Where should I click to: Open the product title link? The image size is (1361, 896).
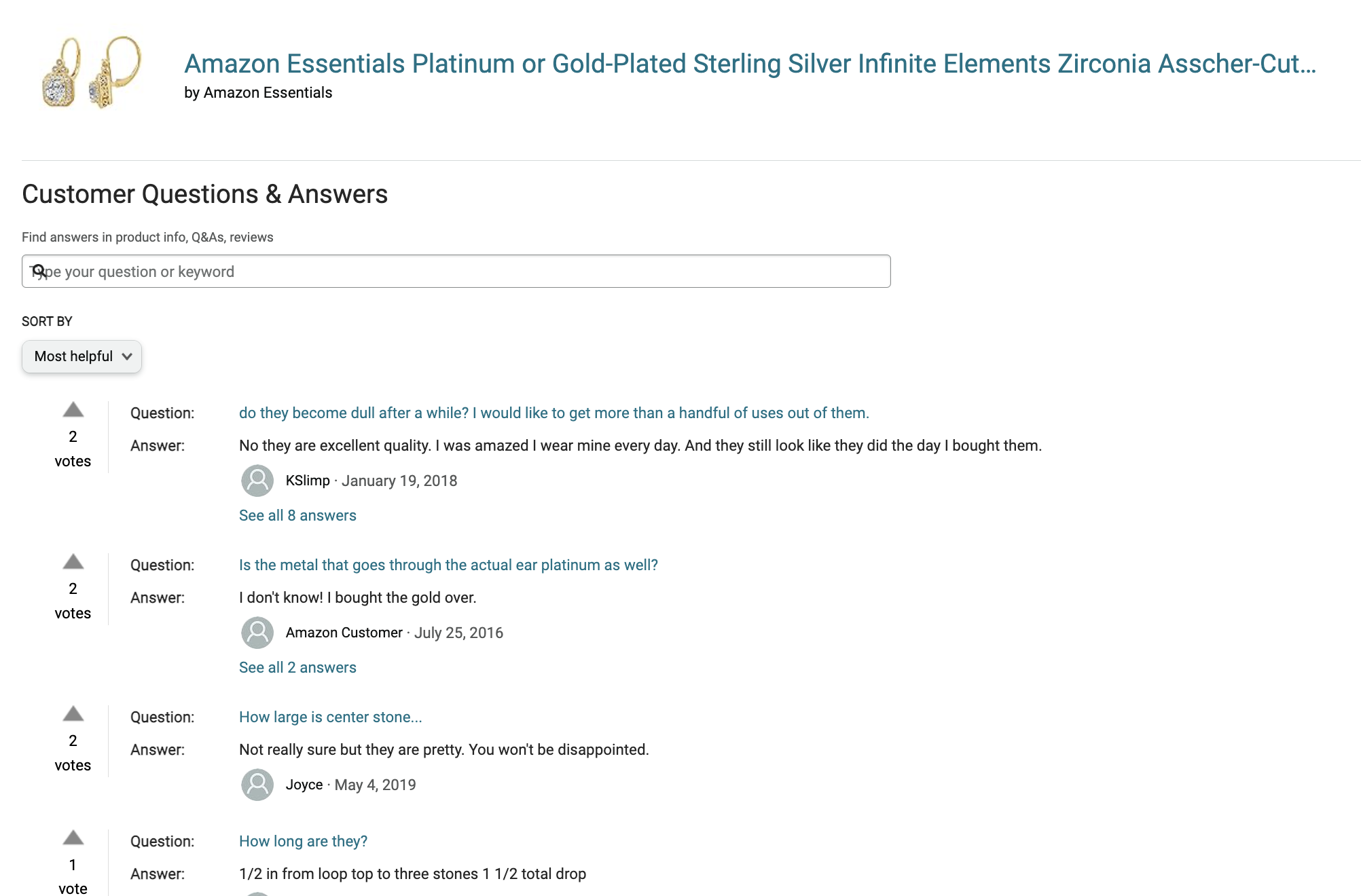[750, 64]
